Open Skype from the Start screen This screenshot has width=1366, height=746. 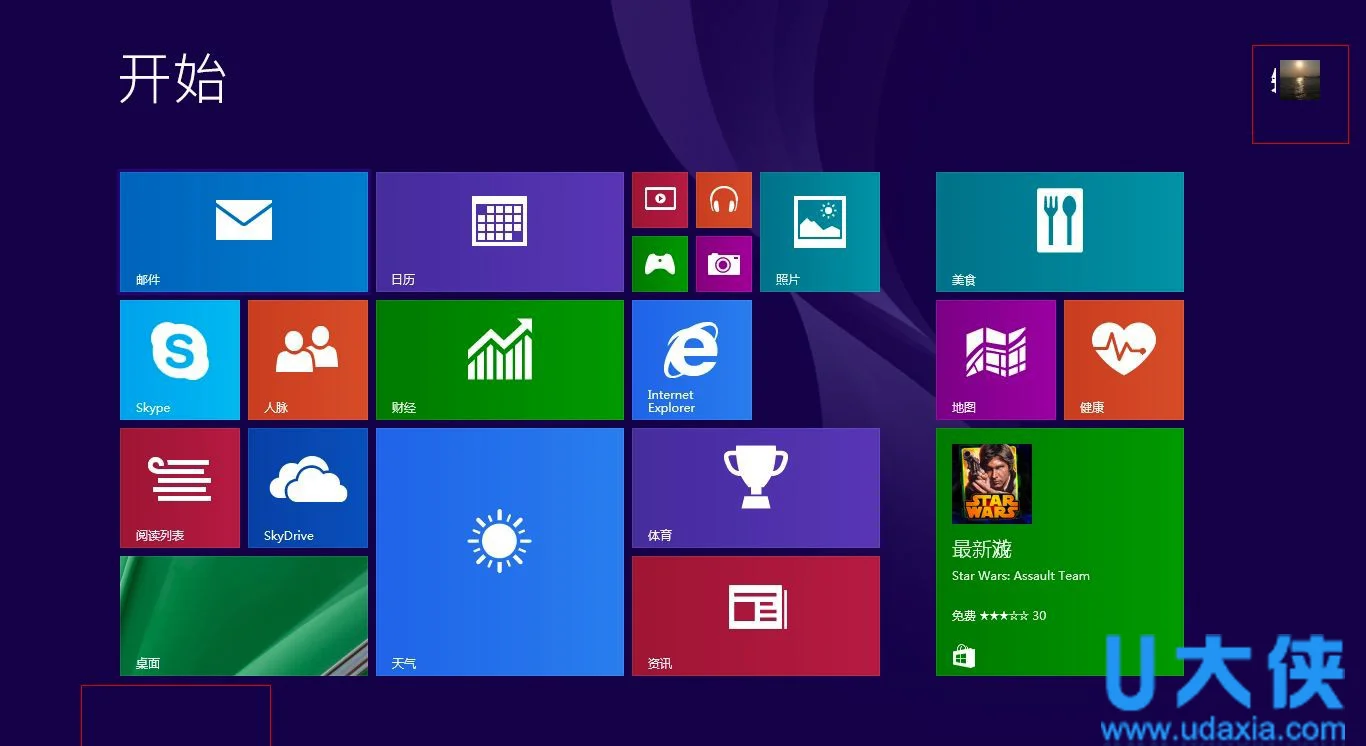coord(179,359)
